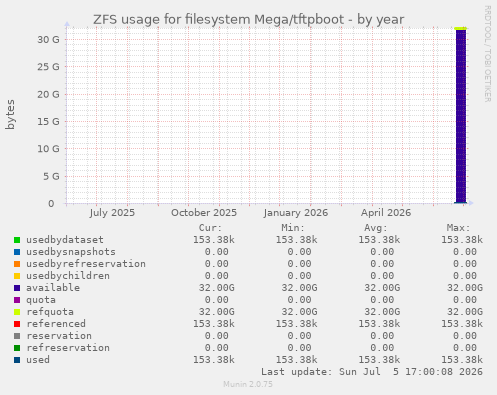Click the usedbyrefreservation orange legend swatch

pos(17,264)
